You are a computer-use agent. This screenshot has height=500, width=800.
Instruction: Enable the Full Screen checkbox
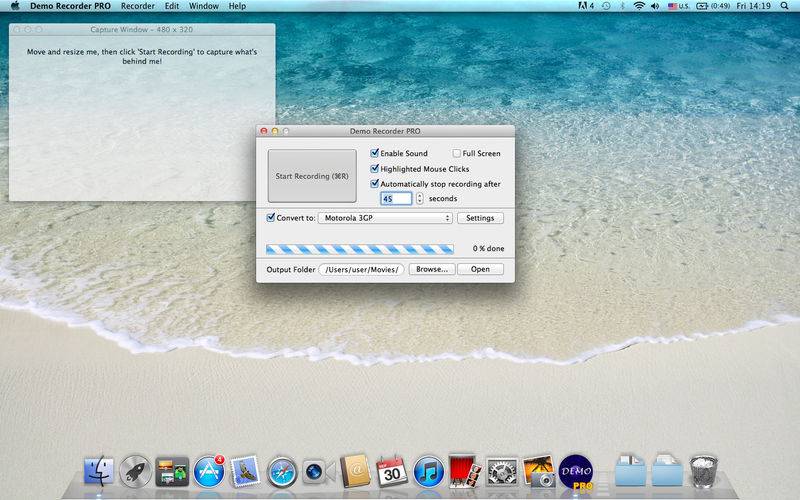click(x=456, y=153)
